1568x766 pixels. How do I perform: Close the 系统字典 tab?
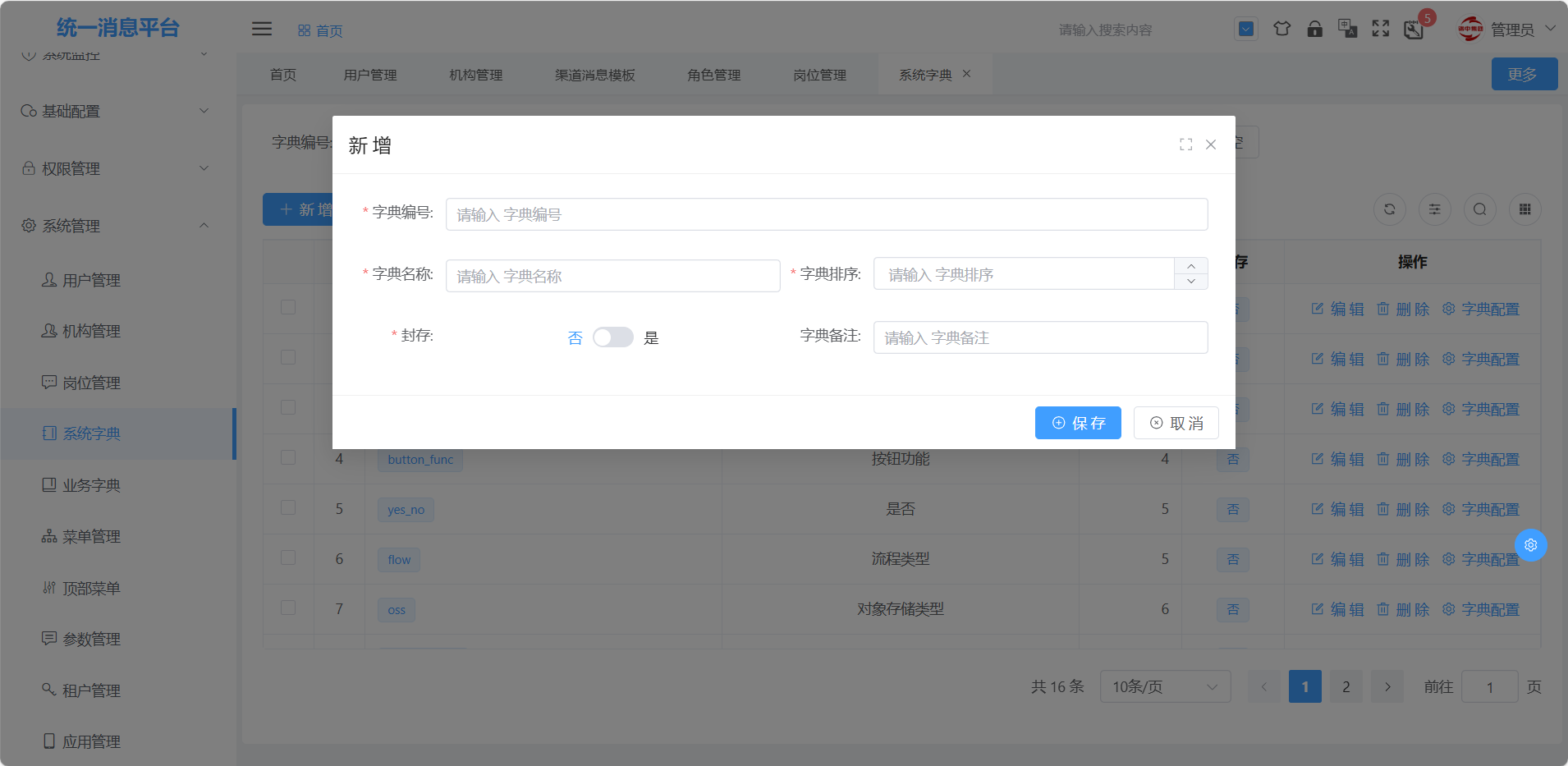[x=967, y=74]
